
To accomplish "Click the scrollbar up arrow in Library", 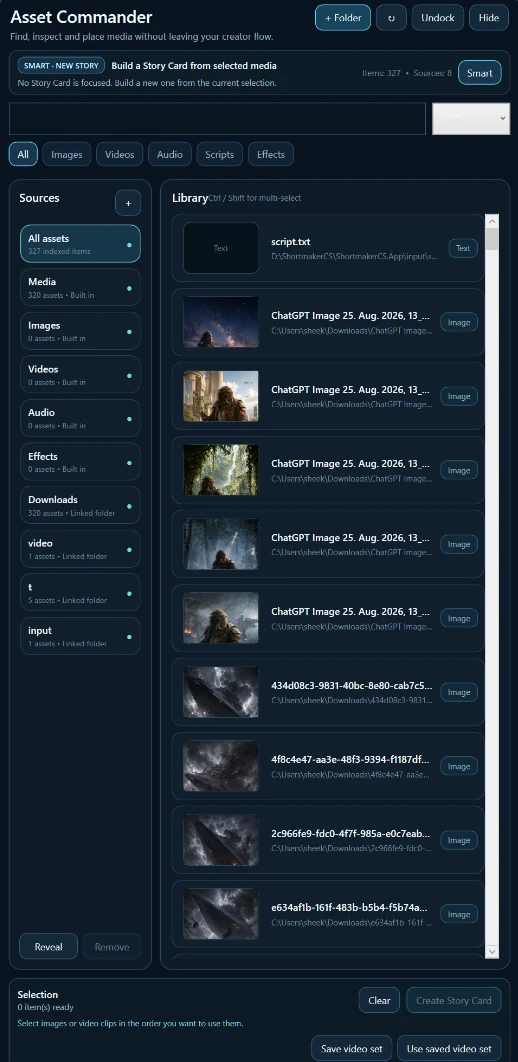I will tap(492, 221).
